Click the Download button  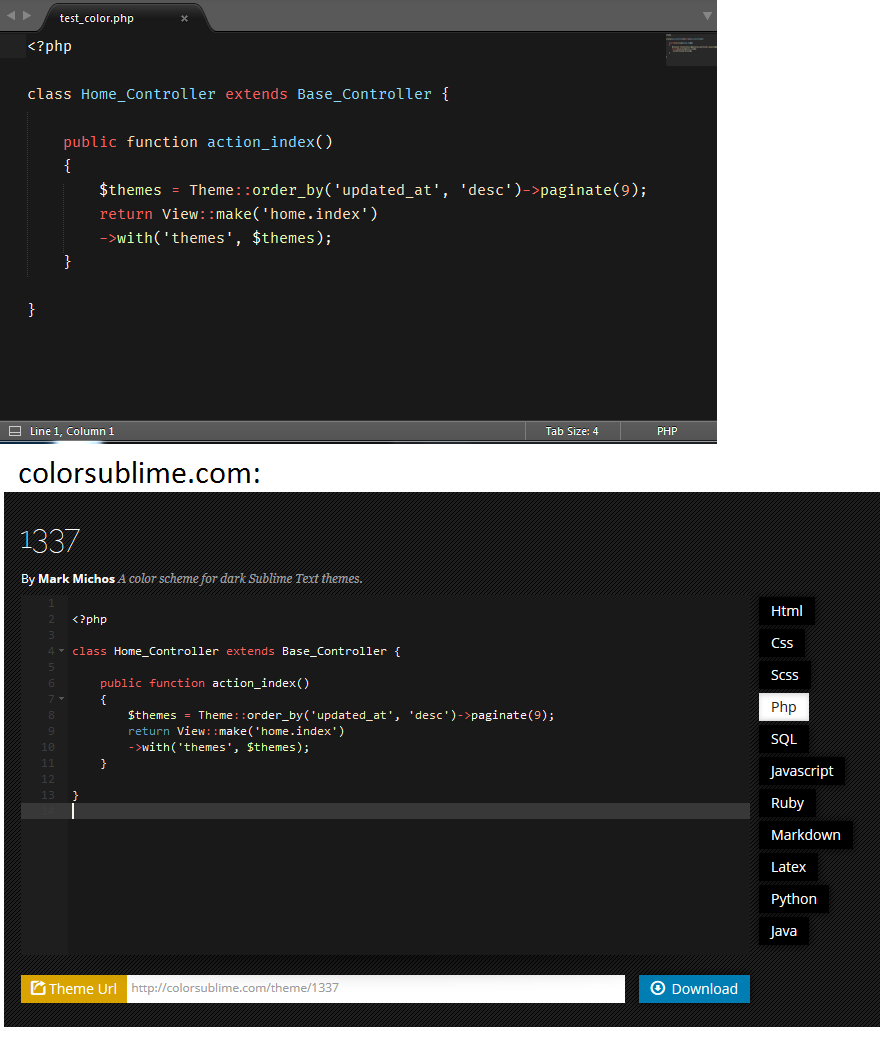coord(694,988)
